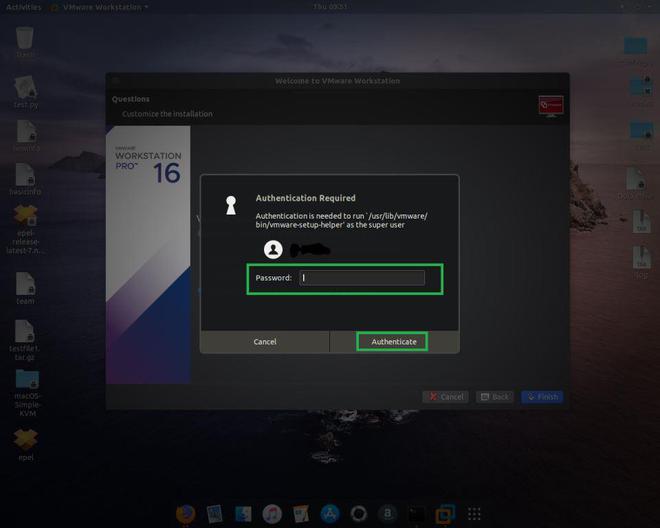Open the VMware Workstation app menu

(x=100, y=7)
